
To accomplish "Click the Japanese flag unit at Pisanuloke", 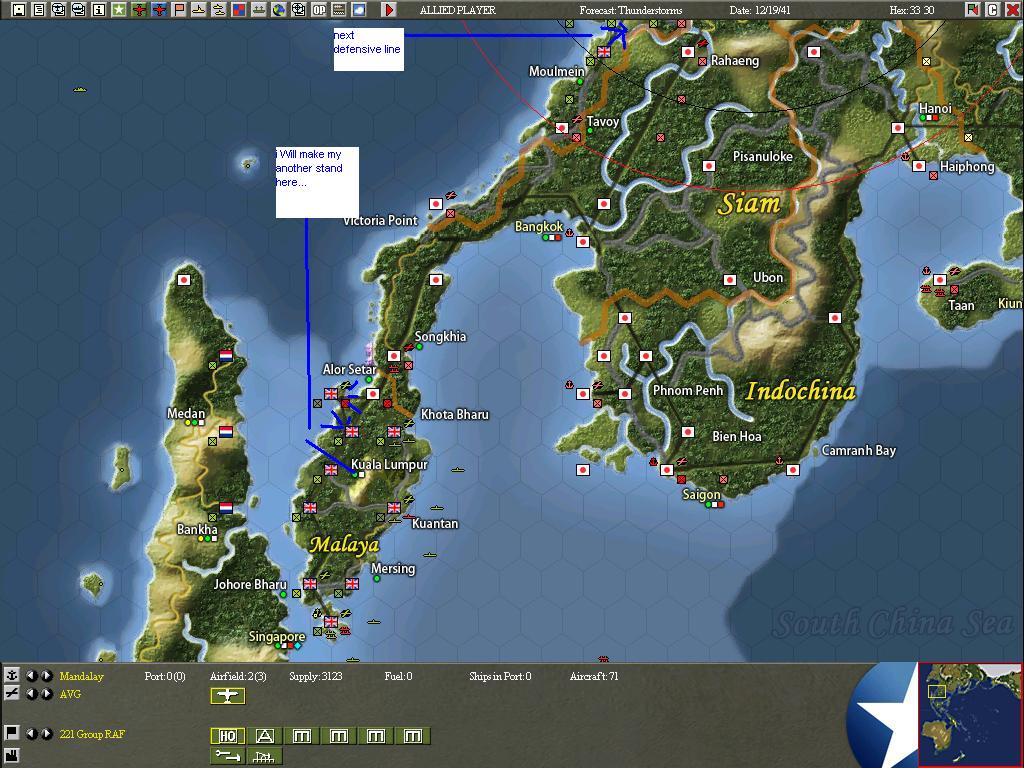I will point(709,166).
